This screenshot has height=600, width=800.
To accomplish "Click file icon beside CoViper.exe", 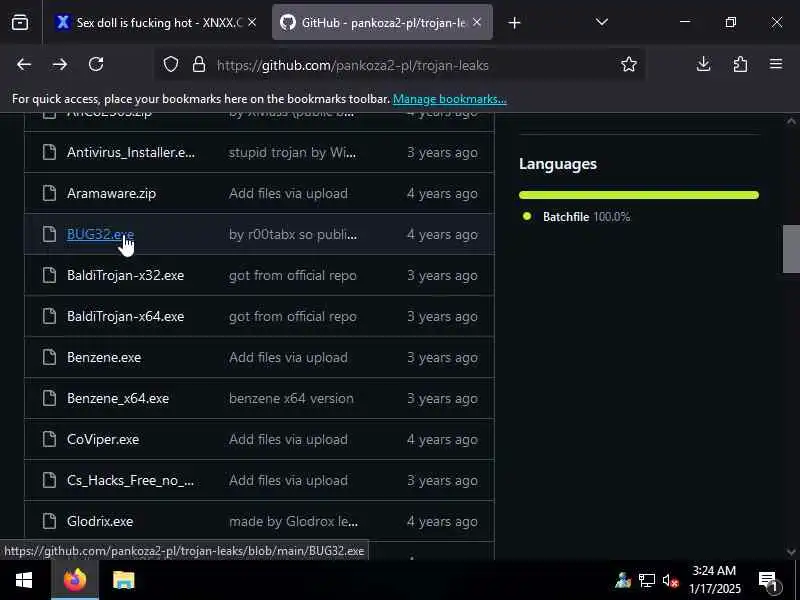I will click(49, 439).
